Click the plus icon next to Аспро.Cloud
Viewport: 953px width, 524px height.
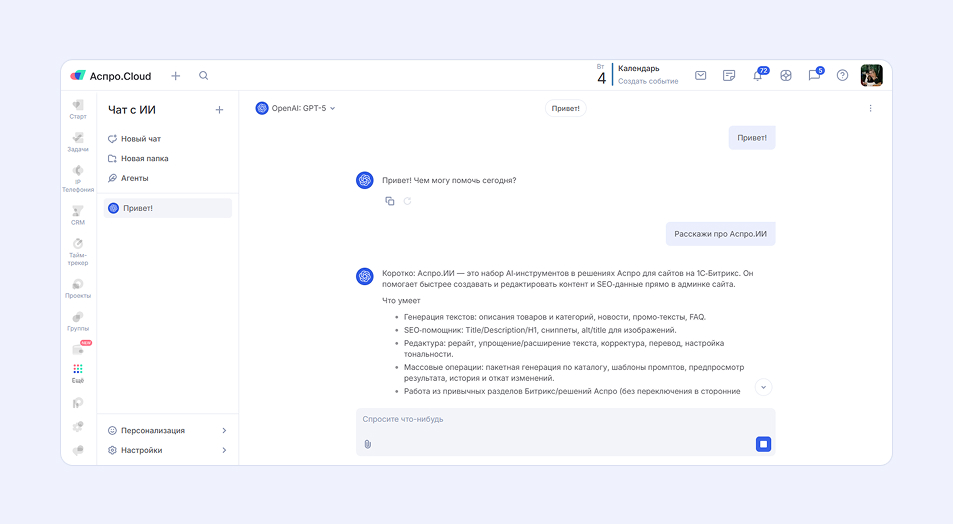coord(176,76)
